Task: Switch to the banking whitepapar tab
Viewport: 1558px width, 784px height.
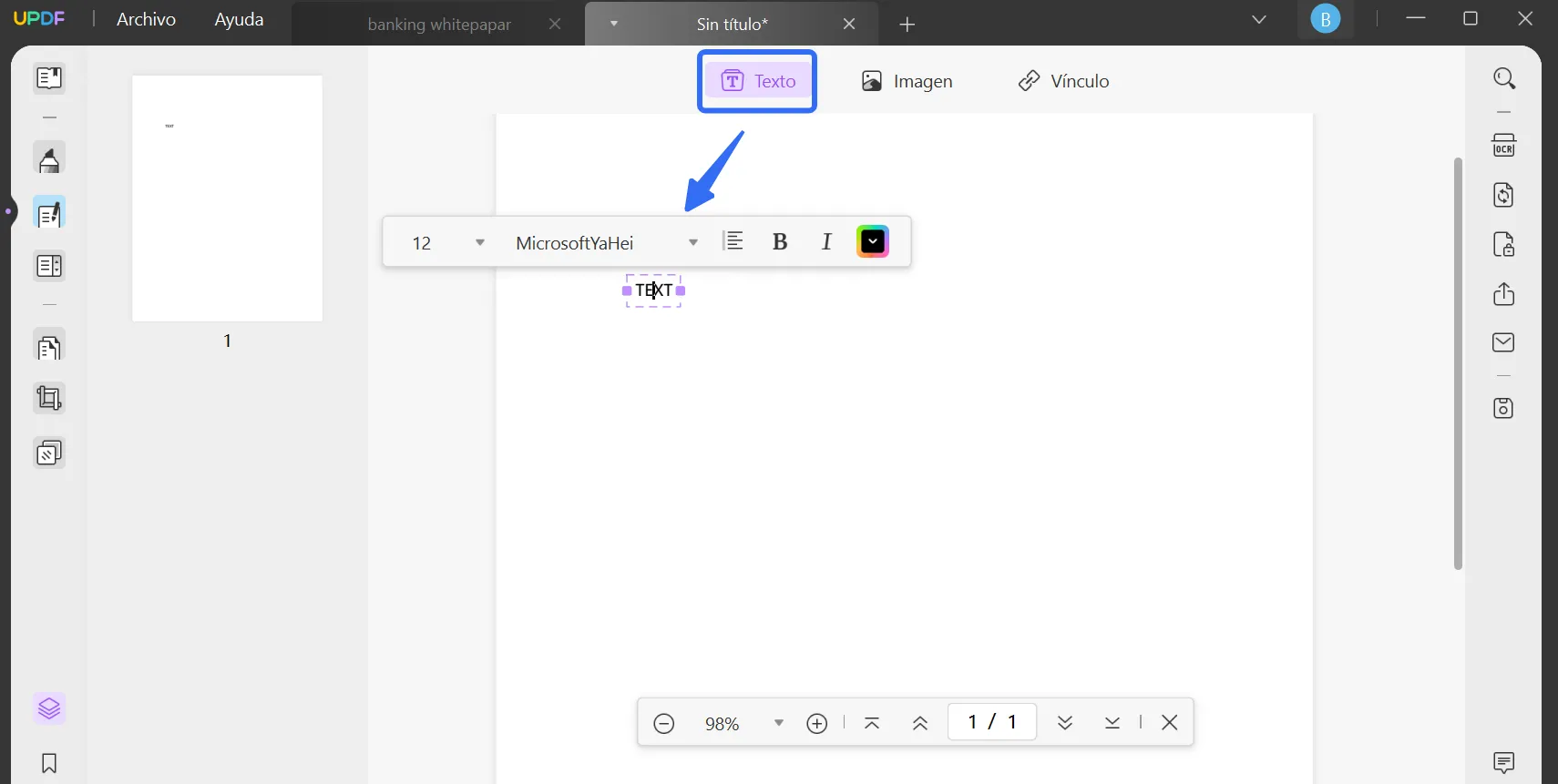Action: (x=439, y=25)
